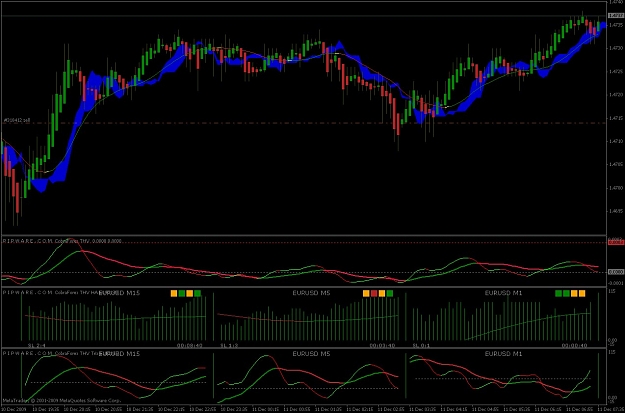This screenshot has width=625, height=413.
Task: Click 'EURUSD M1' title in the bottom Trix panel
Action: point(503,354)
